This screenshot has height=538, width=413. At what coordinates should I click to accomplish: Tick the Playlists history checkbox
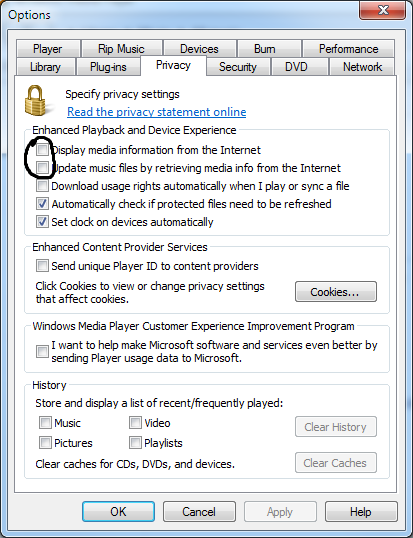[x=135, y=443]
